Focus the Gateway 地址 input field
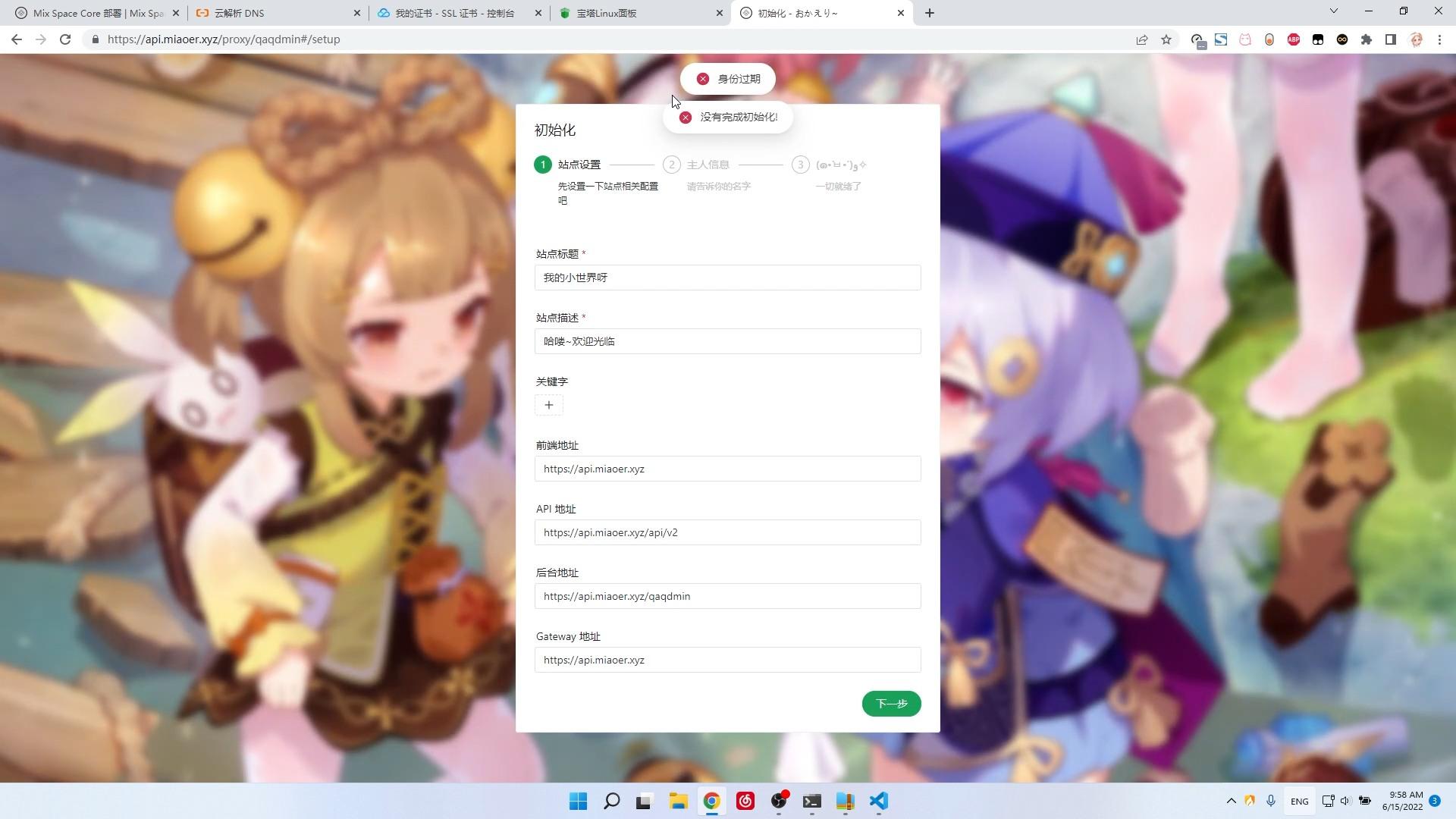The width and height of the screenshot is (1456, 819). tap(728, 660)
